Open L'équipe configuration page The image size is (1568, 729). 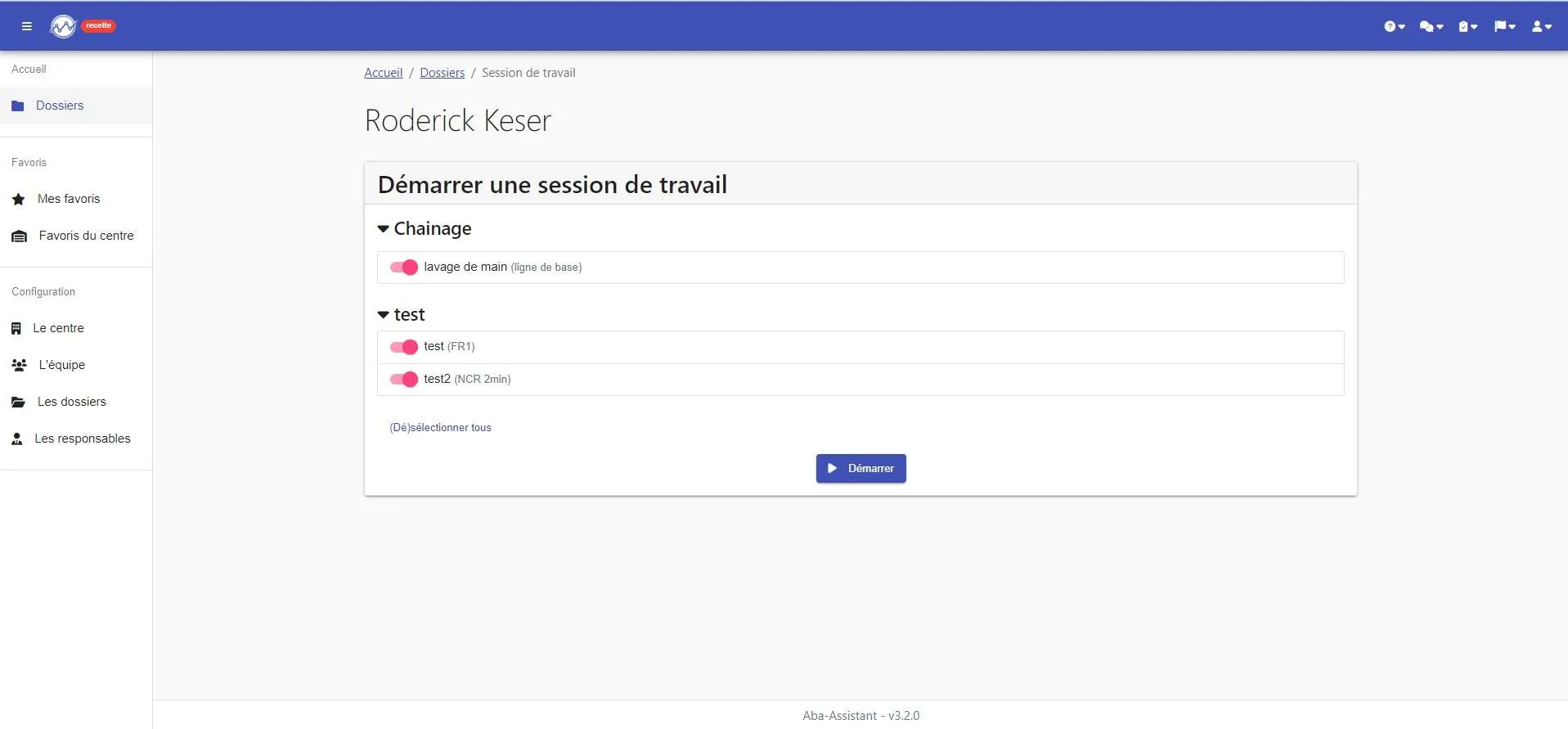pyautogui.click(x=76, y=365)
